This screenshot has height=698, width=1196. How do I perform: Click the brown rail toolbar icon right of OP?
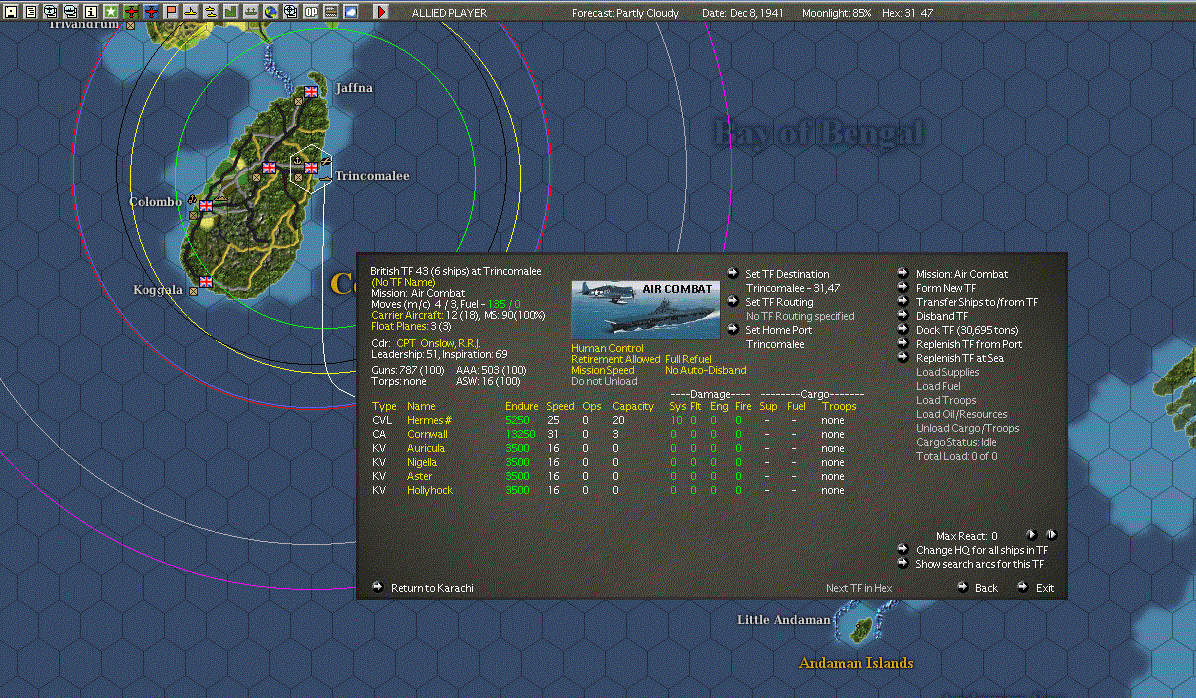pyautogui.click(x=332, y=11)
